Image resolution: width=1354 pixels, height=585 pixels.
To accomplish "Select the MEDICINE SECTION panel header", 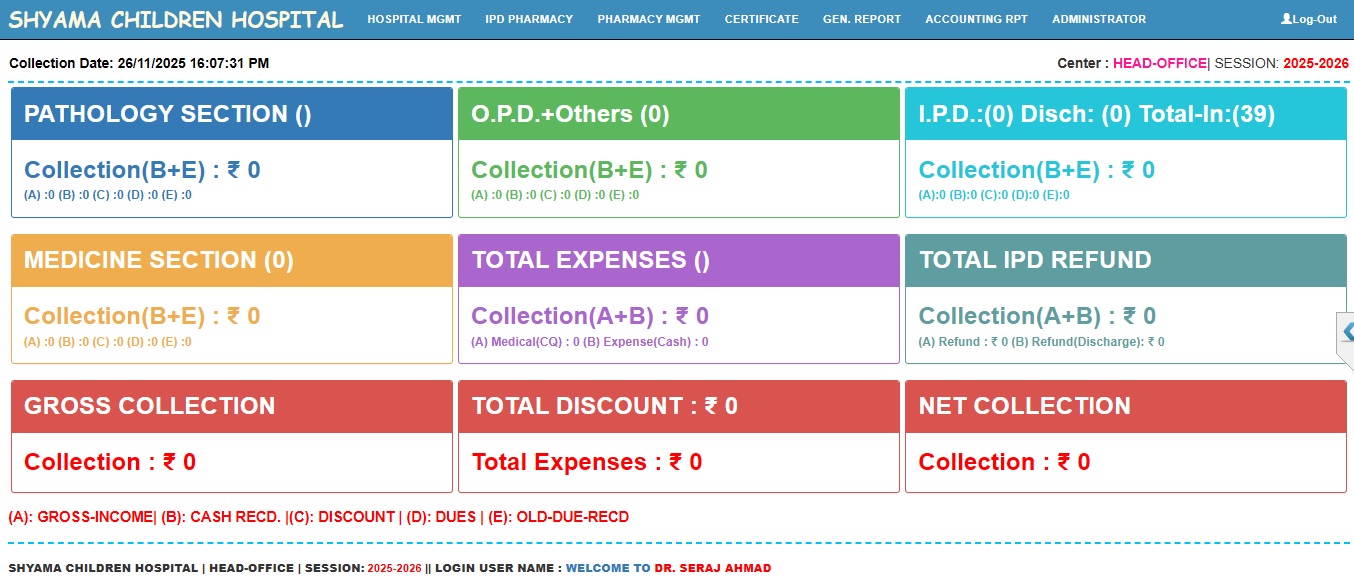I will coord(232,260).
